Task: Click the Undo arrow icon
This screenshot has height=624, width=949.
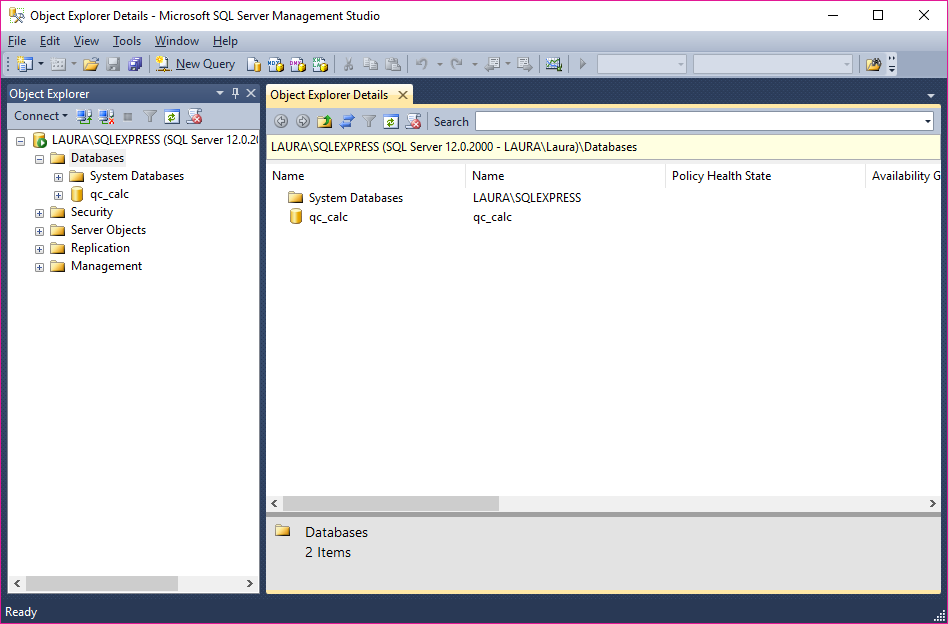Action: point(422,64)
